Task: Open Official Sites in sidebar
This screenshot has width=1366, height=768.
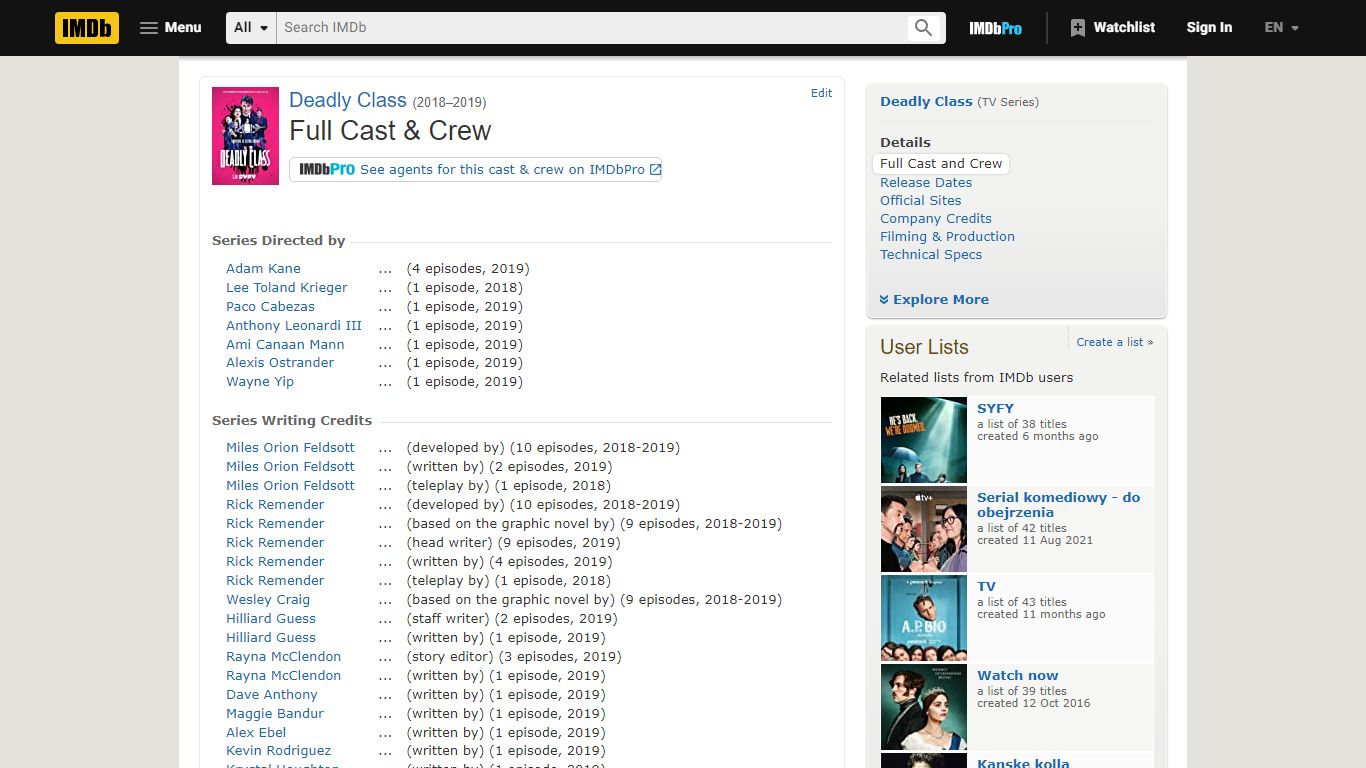Action: point(920,201)
